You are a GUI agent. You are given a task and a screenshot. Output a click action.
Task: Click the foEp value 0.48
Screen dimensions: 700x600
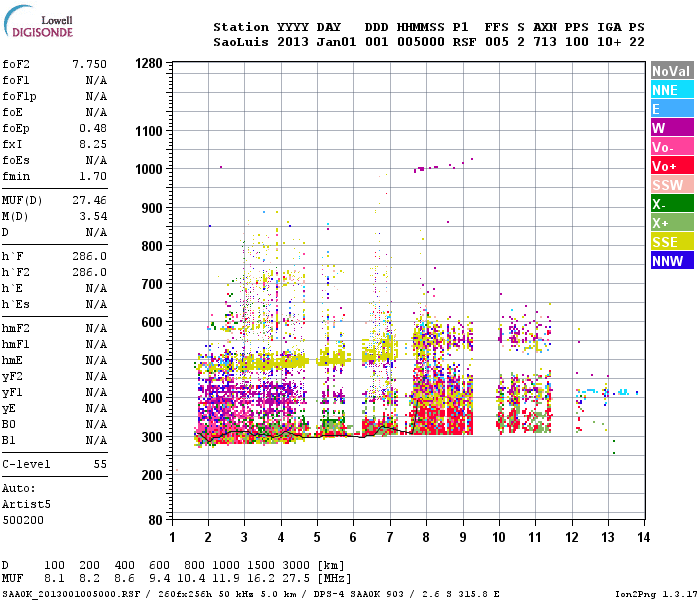[x=93, y=128]
